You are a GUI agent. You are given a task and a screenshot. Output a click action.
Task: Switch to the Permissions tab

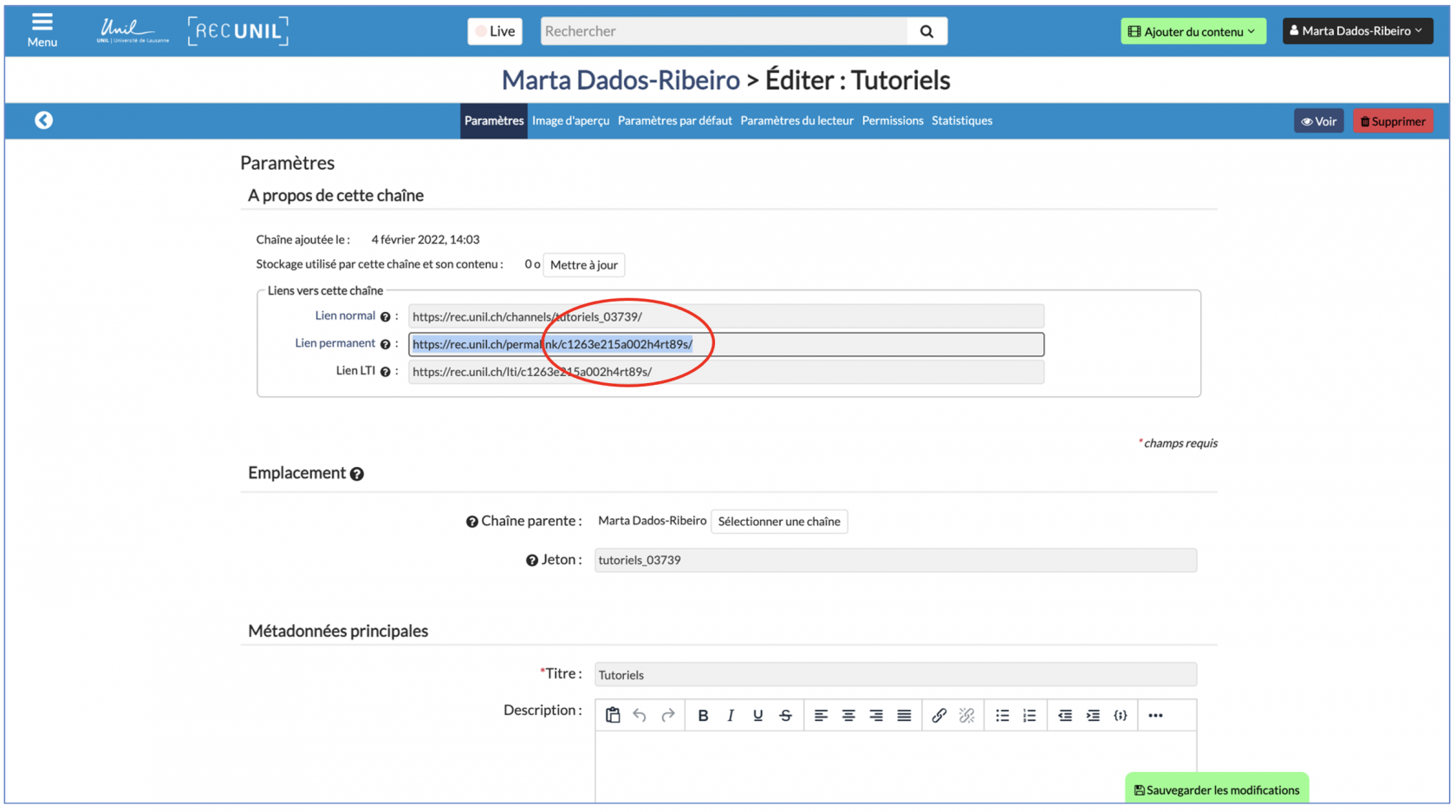point(892,120)
